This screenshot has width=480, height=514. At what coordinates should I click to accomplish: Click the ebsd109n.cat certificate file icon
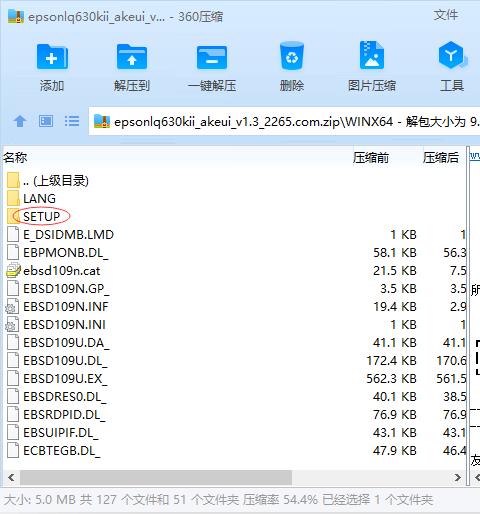[13, 270]
